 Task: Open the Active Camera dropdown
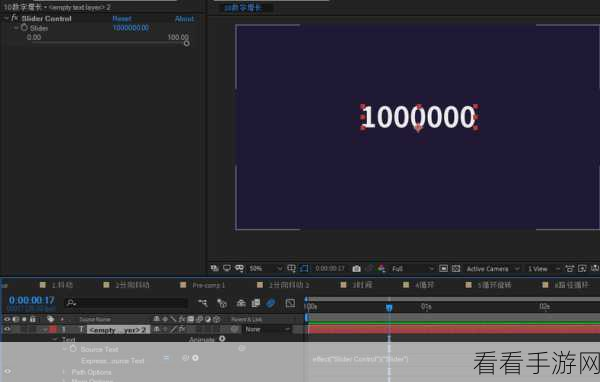[493, 269]
